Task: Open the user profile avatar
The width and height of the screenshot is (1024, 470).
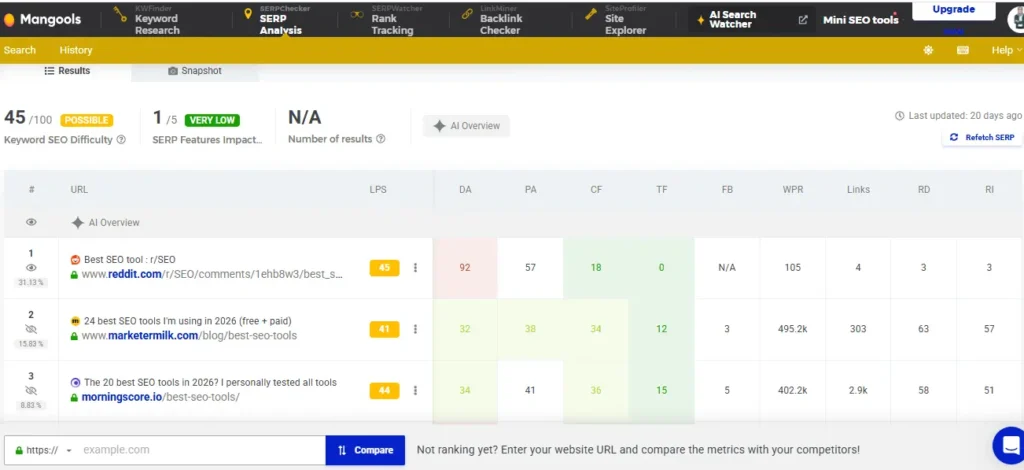Action: [1016, 20]
